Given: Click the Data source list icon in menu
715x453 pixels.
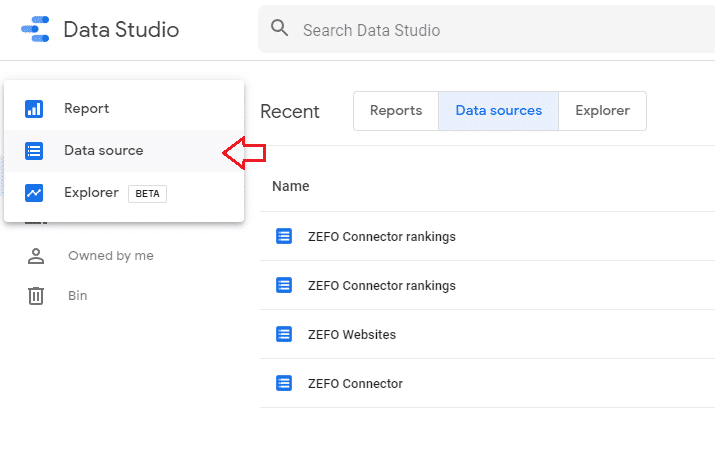Looking at the screenshot, I should [x=34, y=151].
